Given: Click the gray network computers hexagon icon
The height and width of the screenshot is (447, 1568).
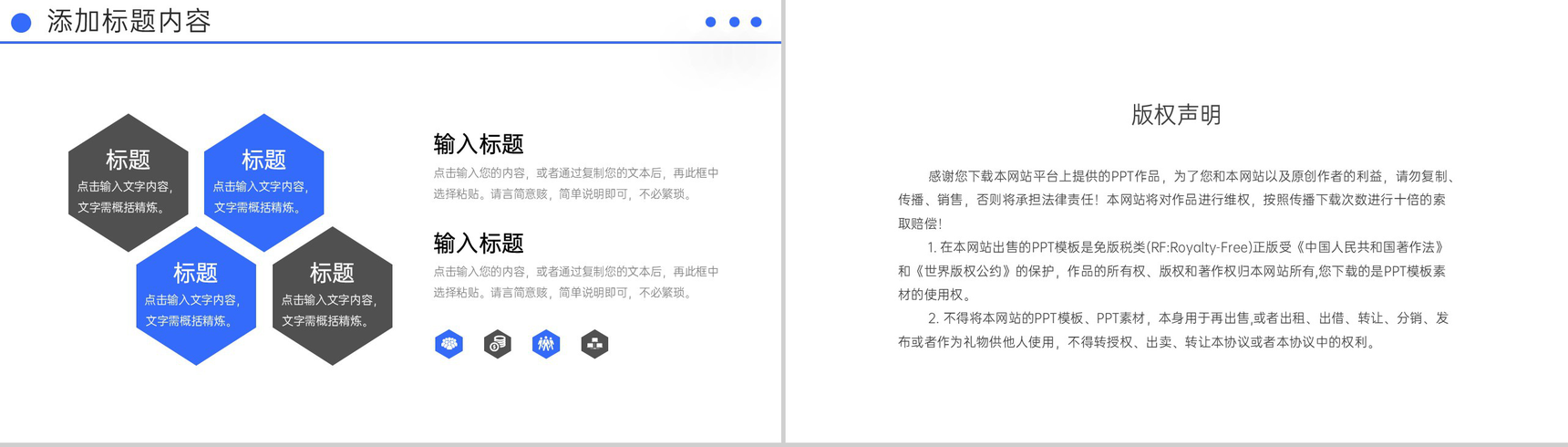Looking at the screenshot, I should (x=594, y=344).
